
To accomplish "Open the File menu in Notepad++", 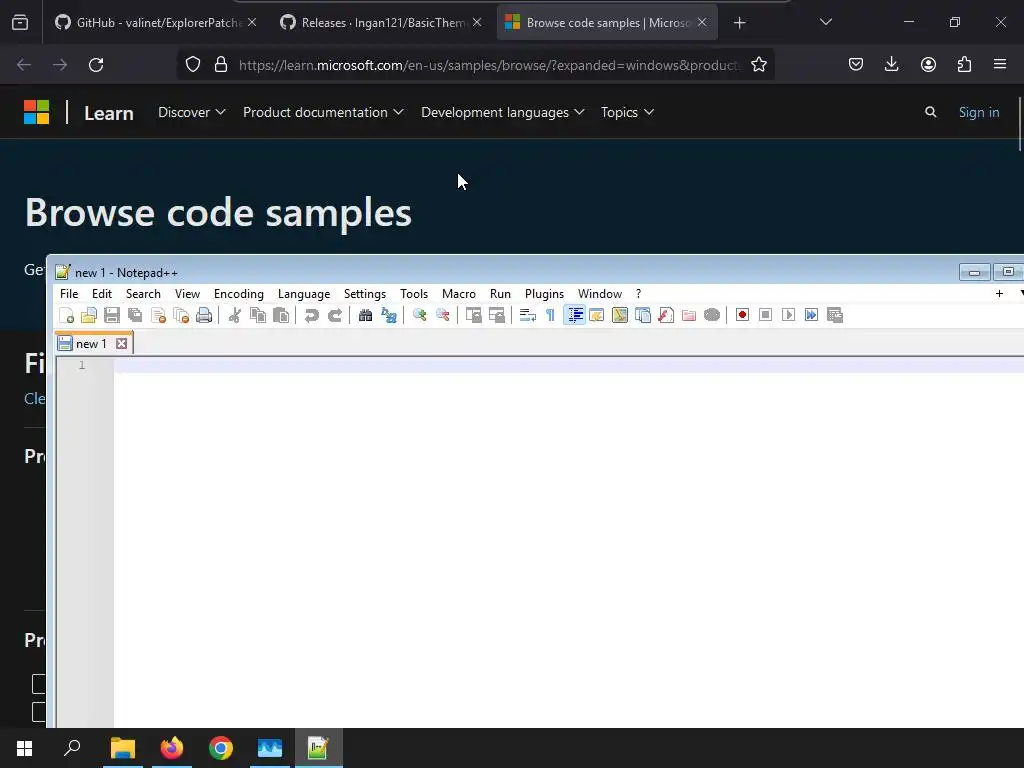I will (x=69, y=294).
